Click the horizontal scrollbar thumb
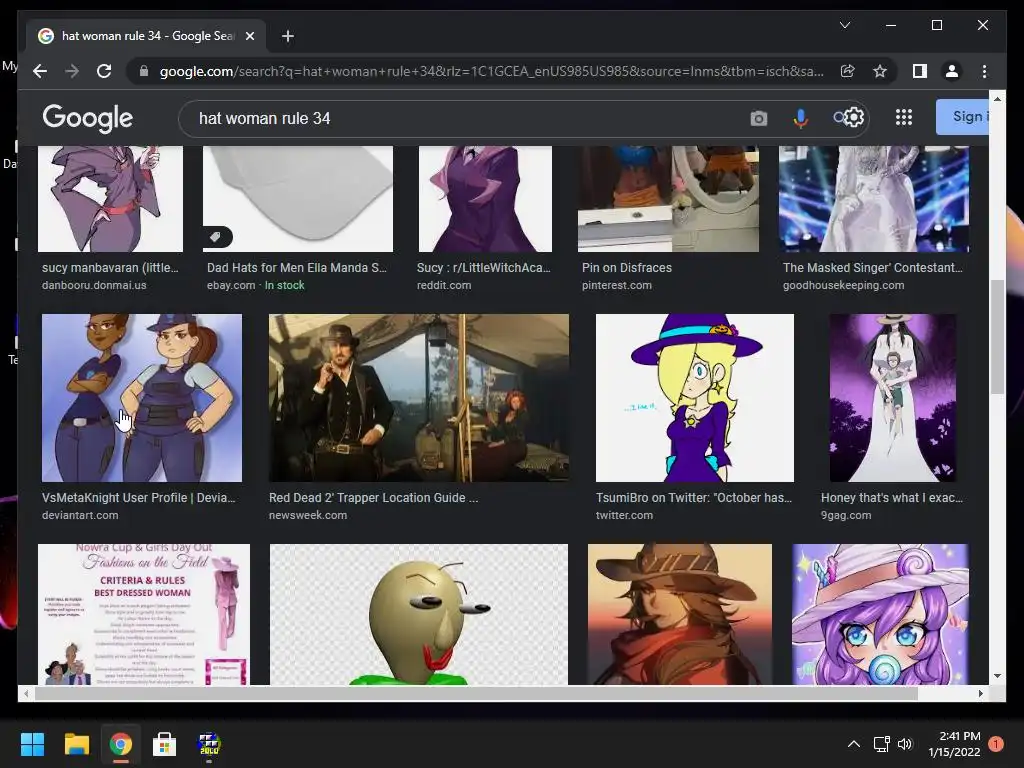 coord(476,694)
